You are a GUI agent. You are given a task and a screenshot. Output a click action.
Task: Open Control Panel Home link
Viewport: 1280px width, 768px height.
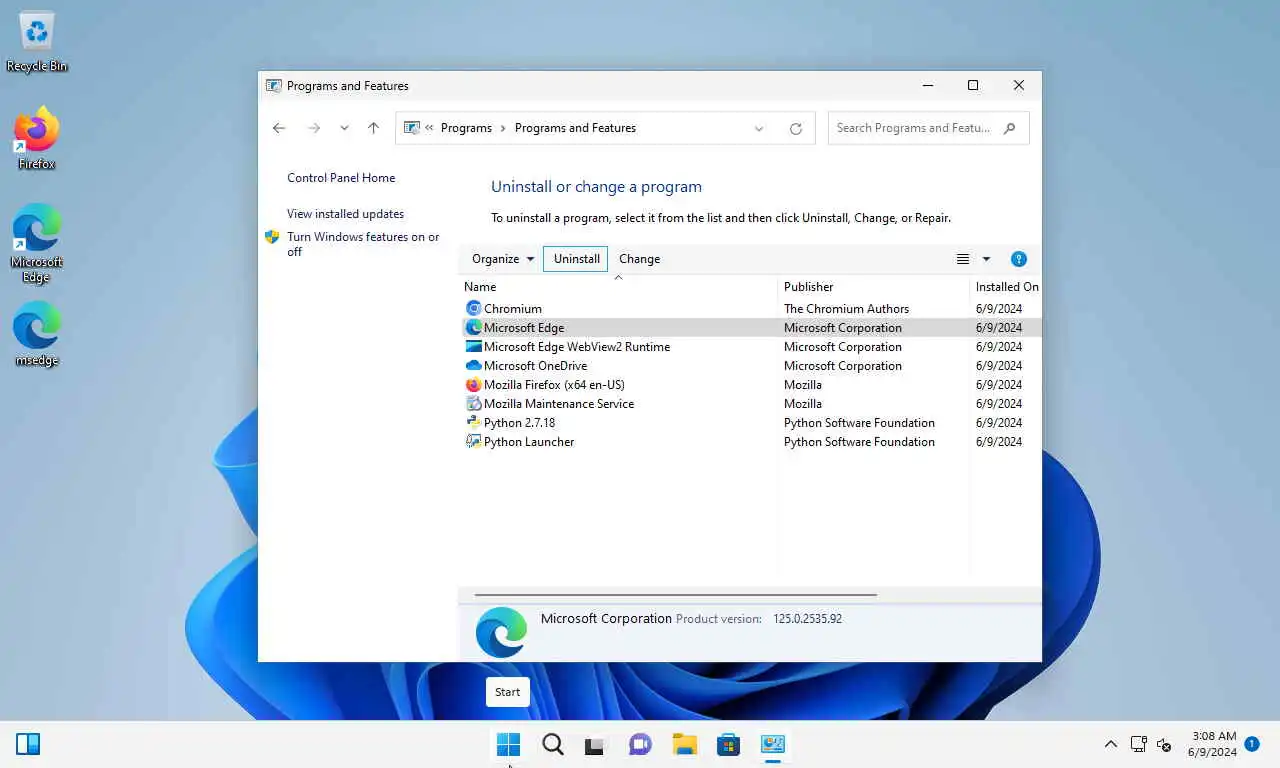341,178
